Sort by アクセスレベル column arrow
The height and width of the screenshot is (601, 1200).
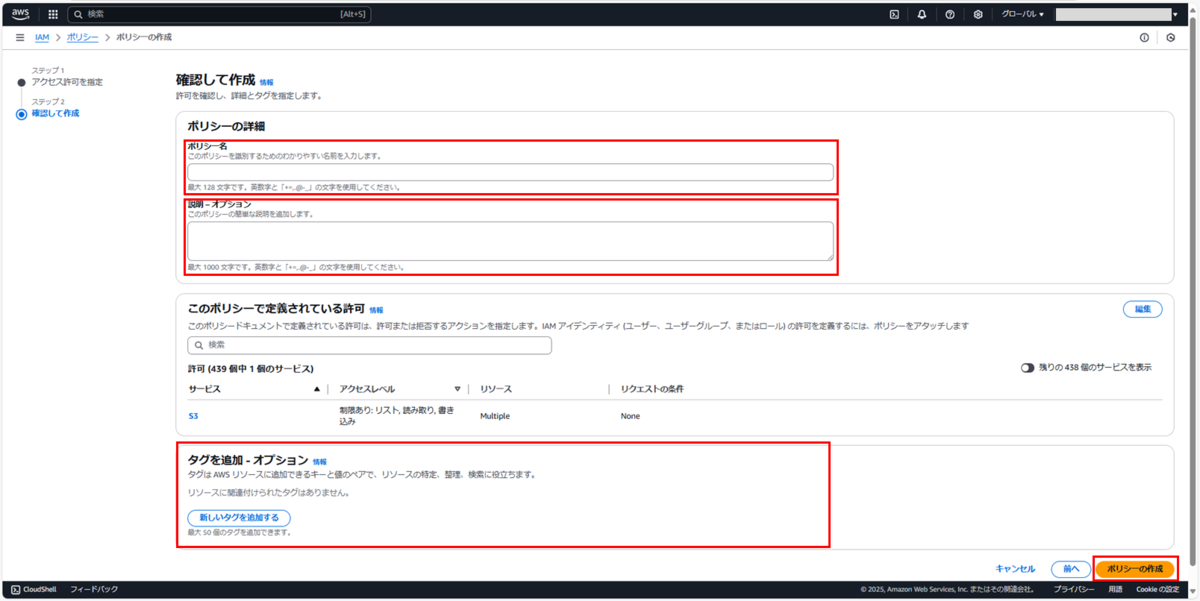click(x=457, y=389)
